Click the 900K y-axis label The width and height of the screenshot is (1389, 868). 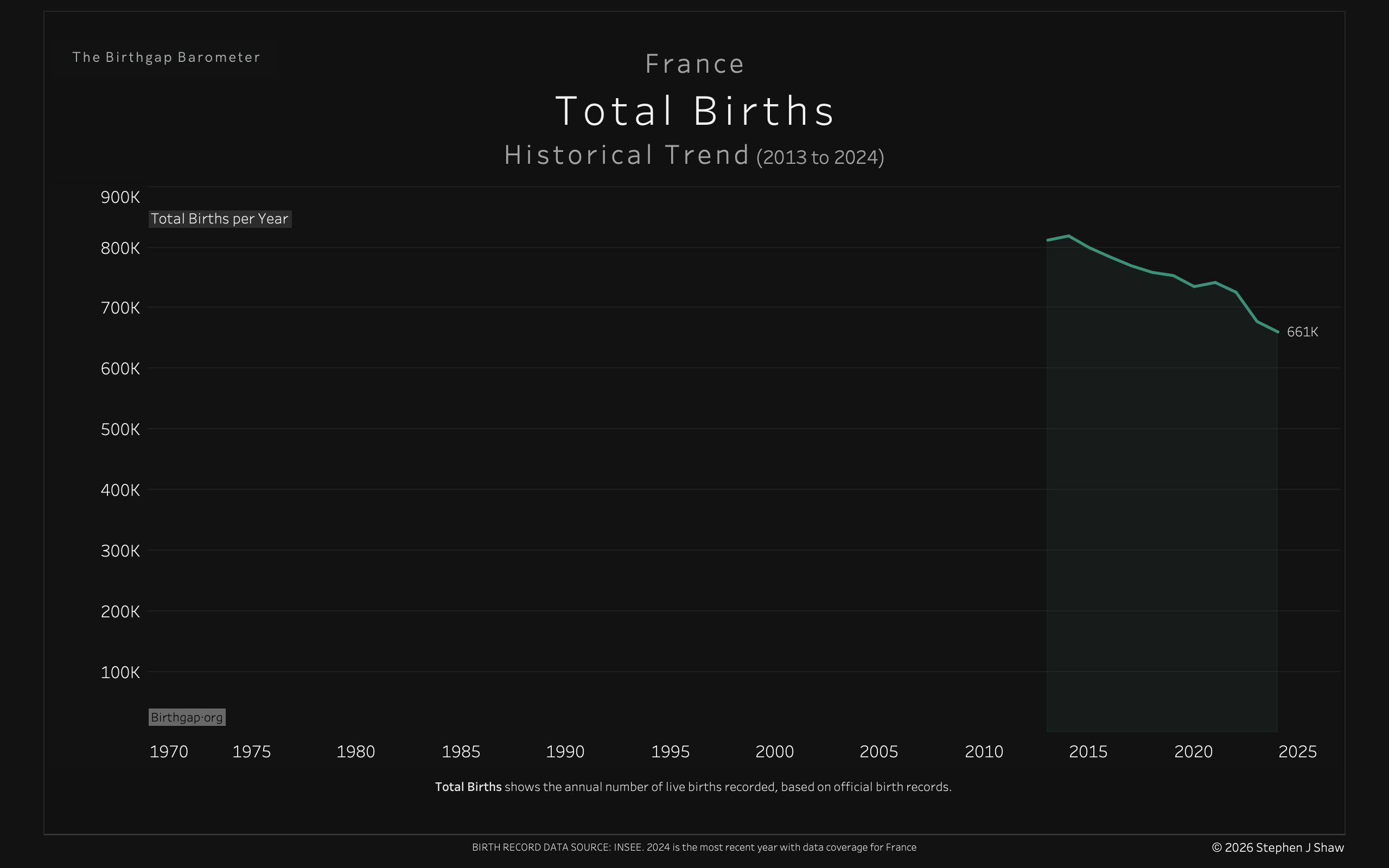tap(120, 197)
